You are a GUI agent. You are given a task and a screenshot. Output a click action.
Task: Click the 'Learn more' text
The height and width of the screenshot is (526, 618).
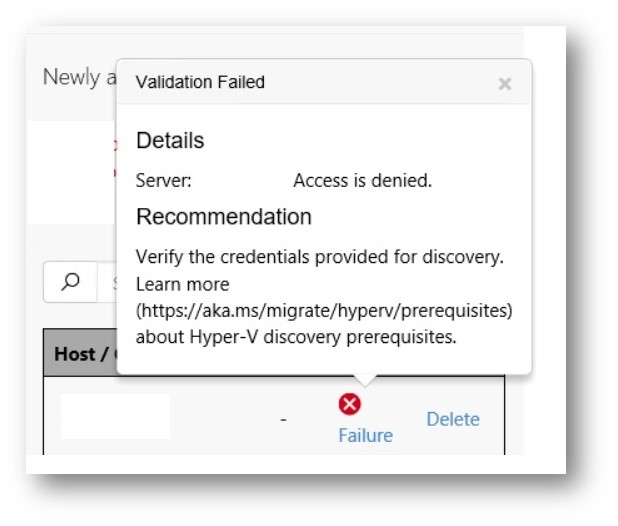(182, 284)
